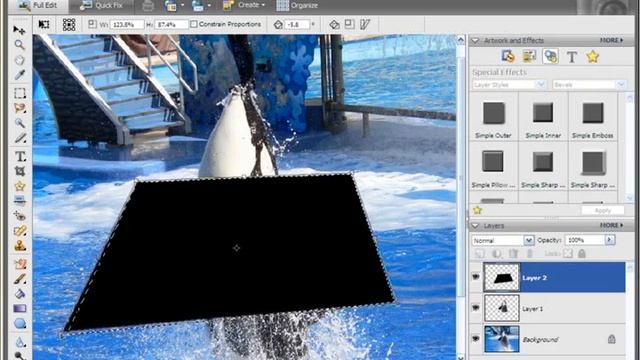Open MORE menu of Layers panel
The width and height of the screenshot is (640, 360).
tap(611, 225)
